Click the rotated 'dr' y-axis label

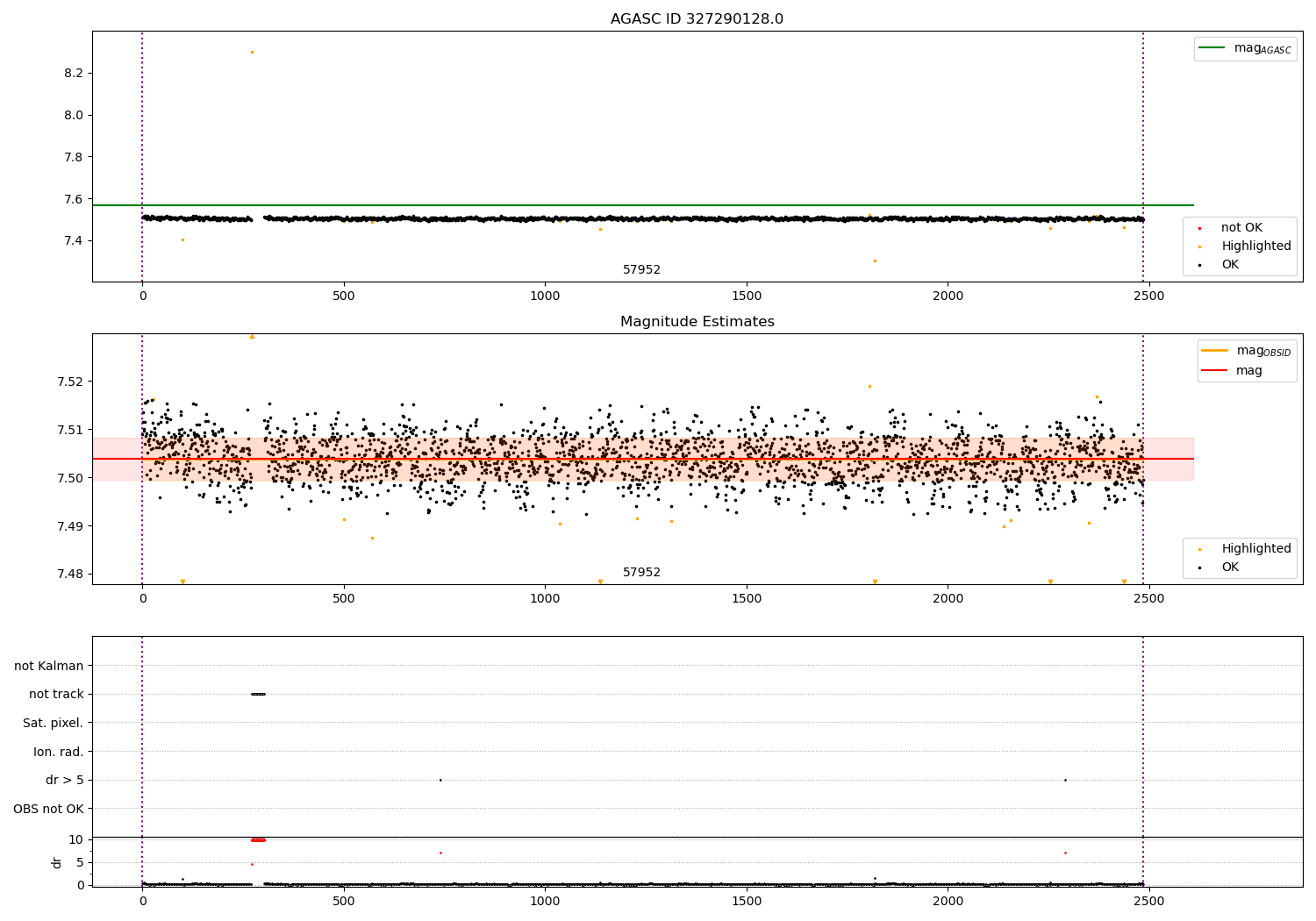pos(57,862)
